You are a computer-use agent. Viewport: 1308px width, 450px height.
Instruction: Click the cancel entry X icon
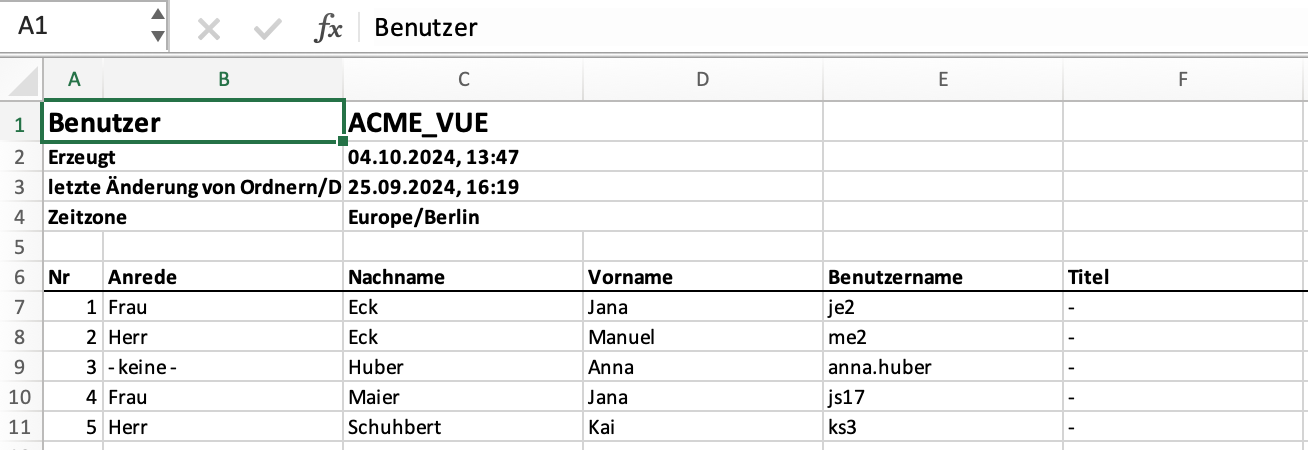tap(208, 29)
